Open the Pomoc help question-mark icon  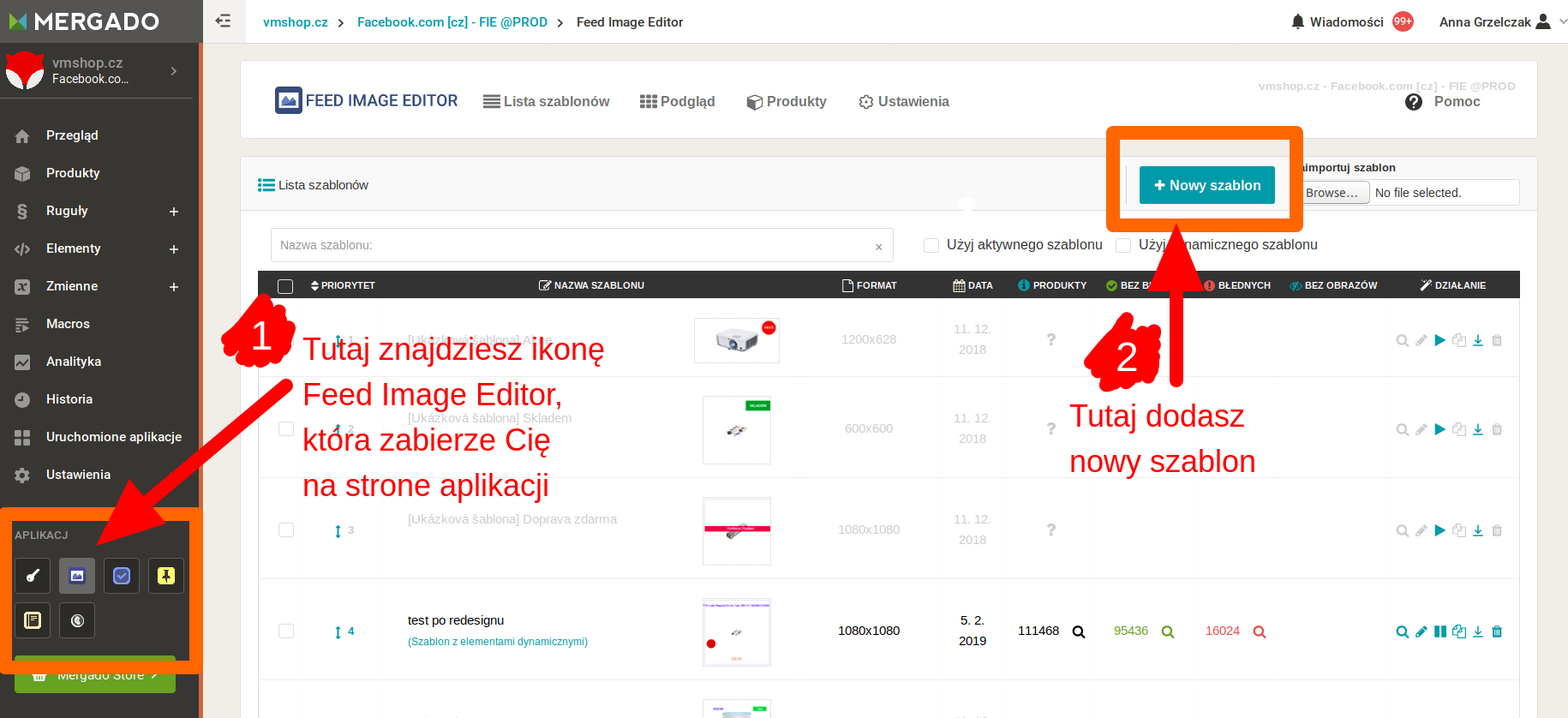coord(1414,102)
